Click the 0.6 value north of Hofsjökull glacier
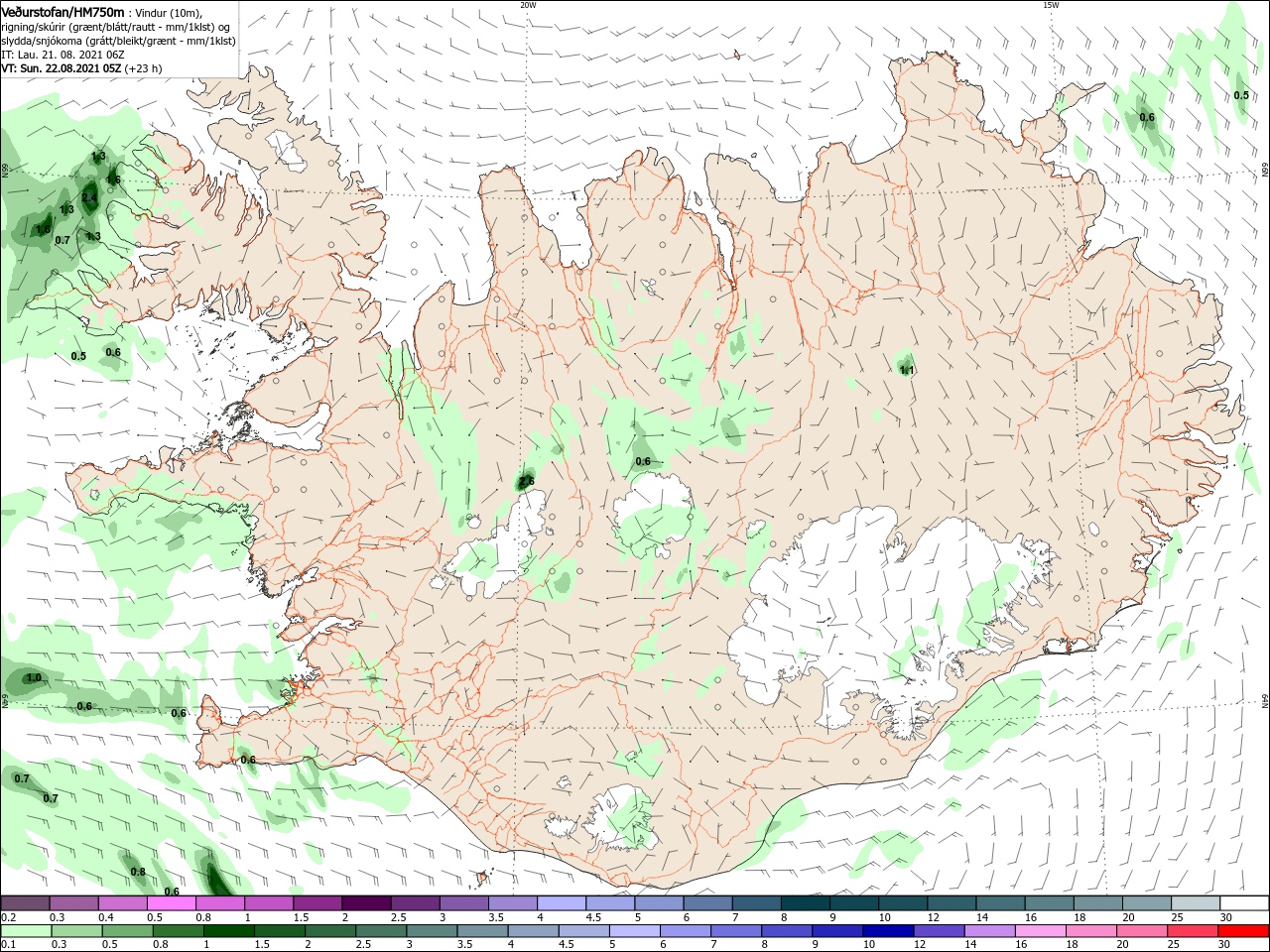 643,461
